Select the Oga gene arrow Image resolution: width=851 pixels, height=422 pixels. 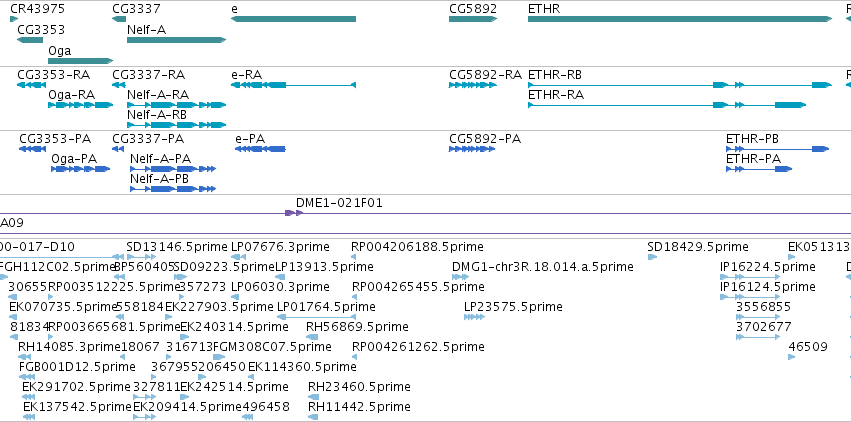coord(80,61)
